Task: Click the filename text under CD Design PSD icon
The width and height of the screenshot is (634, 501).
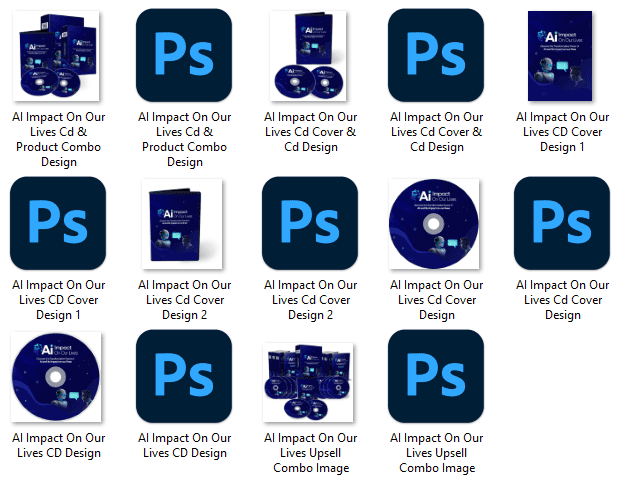Action: coord(184,445)
